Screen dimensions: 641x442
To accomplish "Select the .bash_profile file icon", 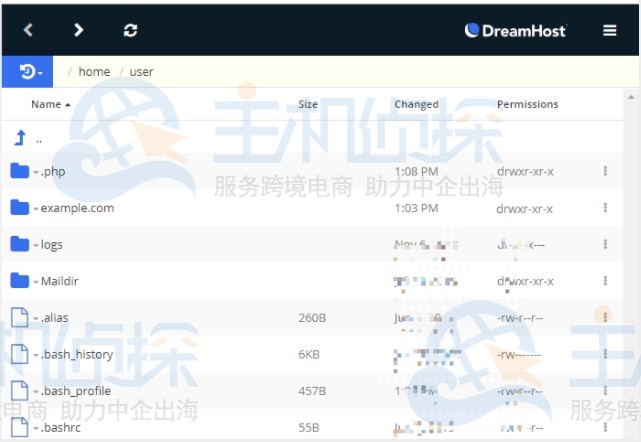I will pos(20,390).
